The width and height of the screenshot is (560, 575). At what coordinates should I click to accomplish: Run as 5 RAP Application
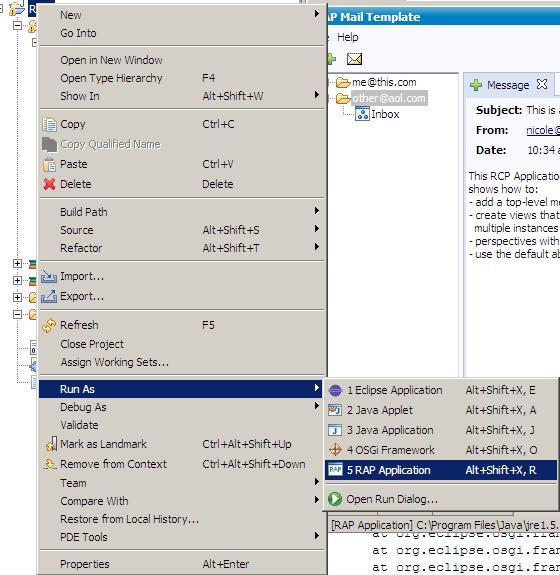tap(441, 470)
